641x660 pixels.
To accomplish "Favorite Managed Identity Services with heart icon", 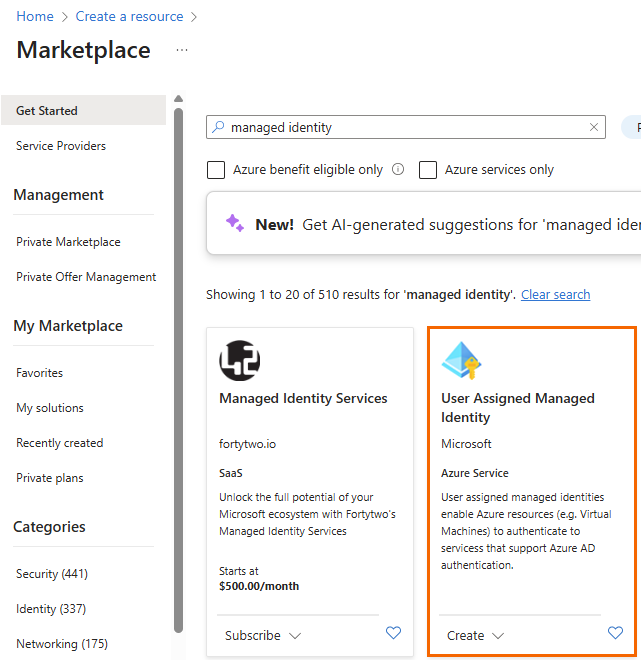I will pyautogui.click(x=393, y=633).
